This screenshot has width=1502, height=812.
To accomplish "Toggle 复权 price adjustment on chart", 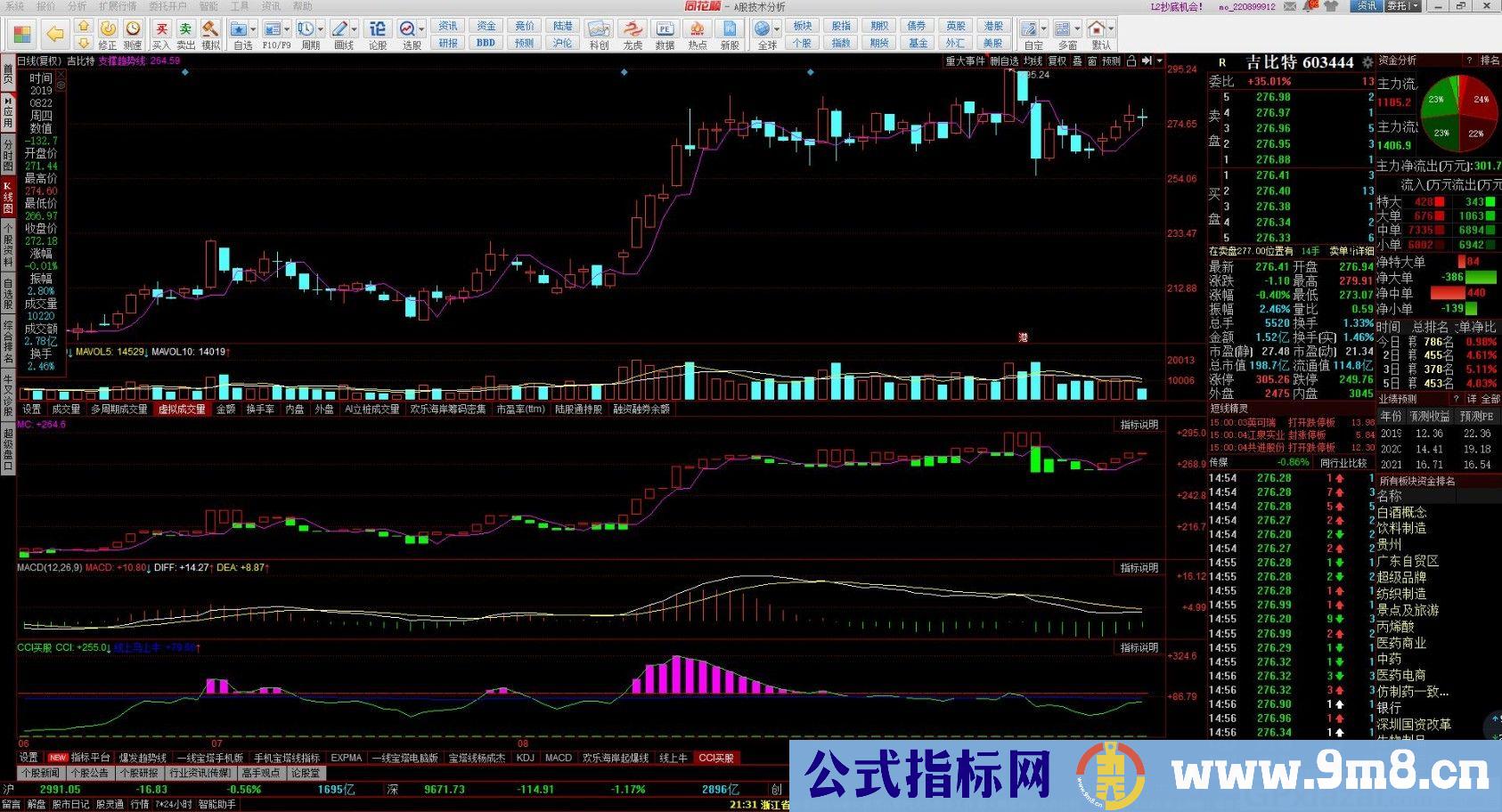I will point(1057,61).
